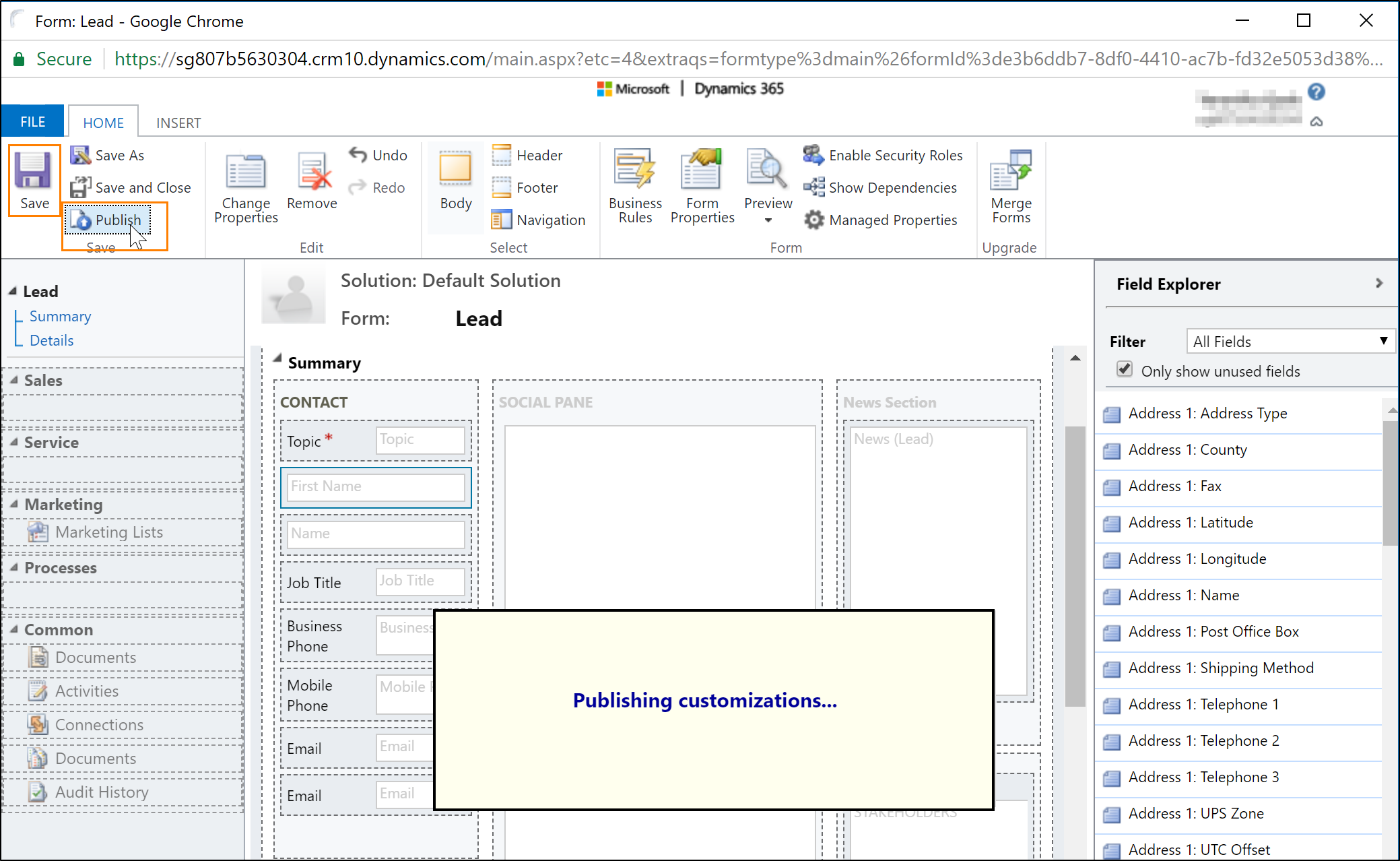Select the HOME ribbon tab
This screenshot has width=1400, height=861.
pyautogui.click(x=103, y=122)
